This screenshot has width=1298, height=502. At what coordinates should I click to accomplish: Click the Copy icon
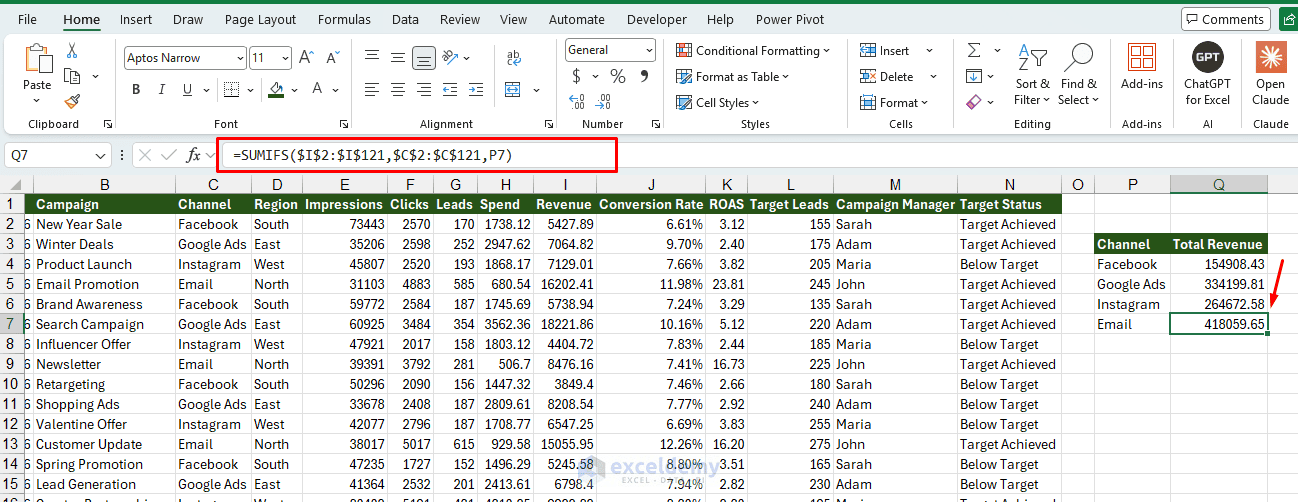point(72,76)
